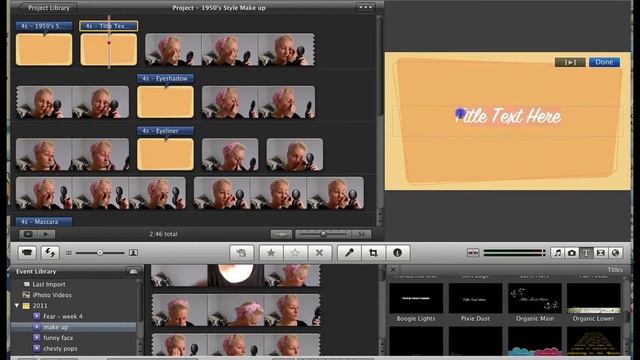Click the Title Text Here field in viewer
The image size is (640, 360).
click(x=508, y=116)
